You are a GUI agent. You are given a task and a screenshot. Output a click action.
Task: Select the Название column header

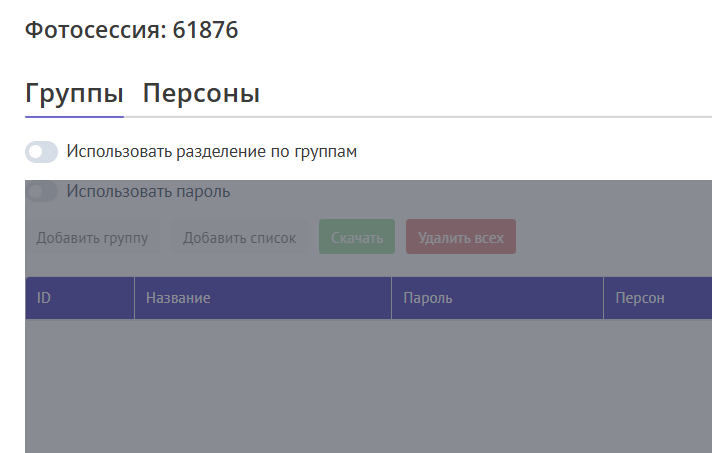click(178, 298)
